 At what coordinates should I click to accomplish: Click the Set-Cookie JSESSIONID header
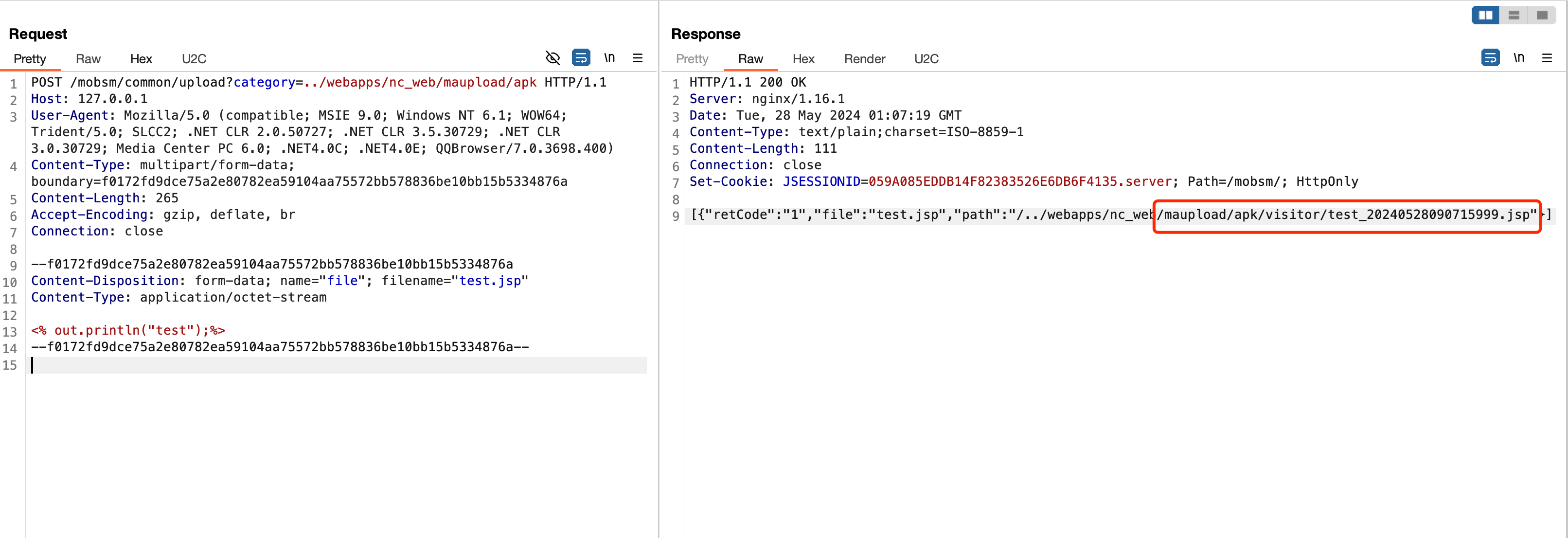tap(1024, 181)
